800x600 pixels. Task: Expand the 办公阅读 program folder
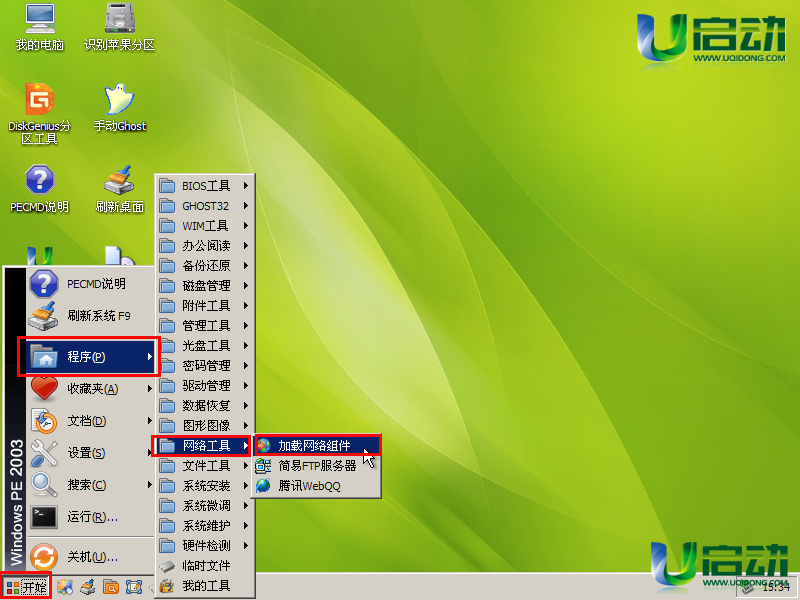[205, 246]
